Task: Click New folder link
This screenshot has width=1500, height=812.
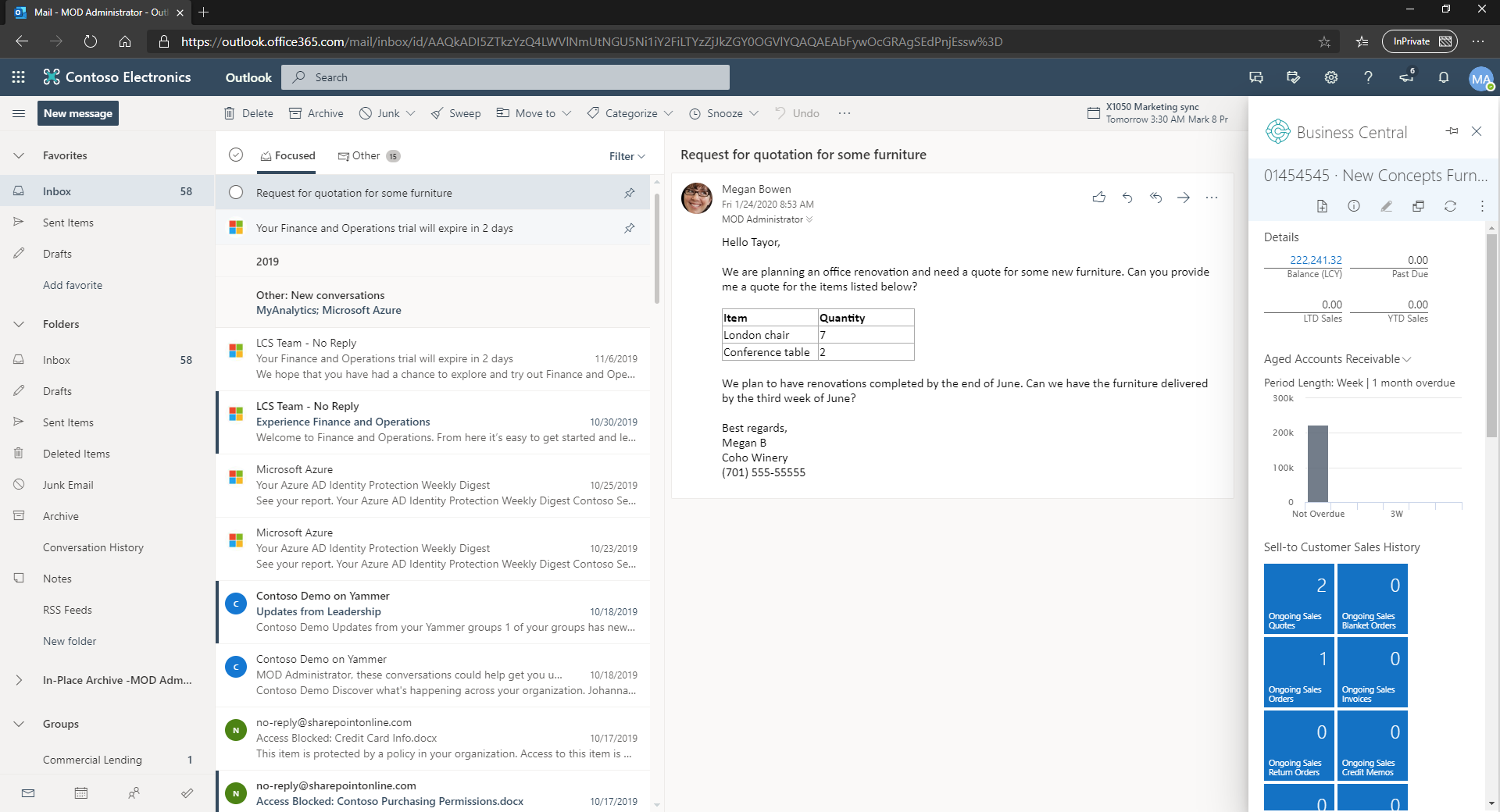Action: [x=70, y=641]
